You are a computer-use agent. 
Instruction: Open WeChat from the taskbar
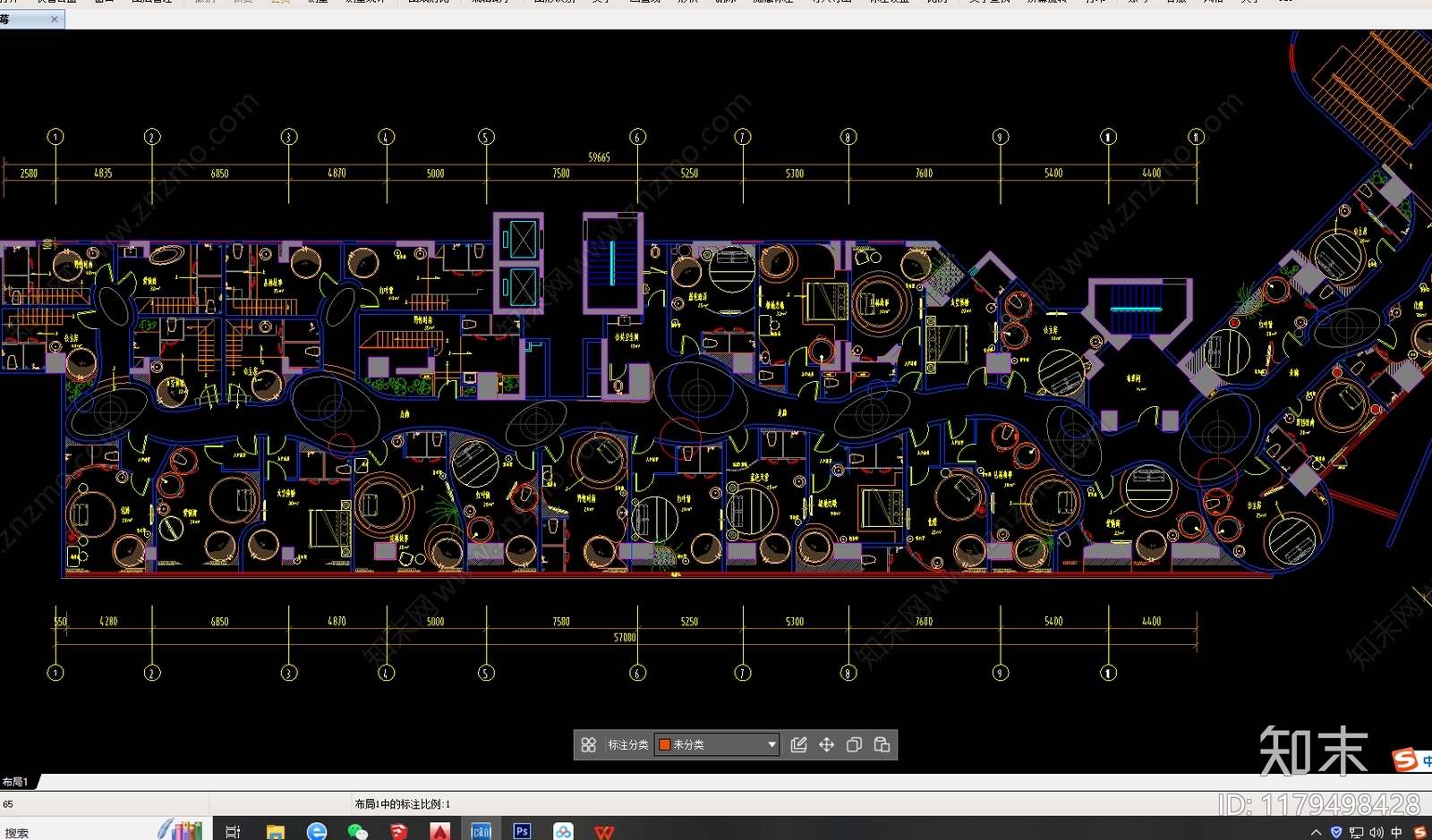(x=357, y=832)
